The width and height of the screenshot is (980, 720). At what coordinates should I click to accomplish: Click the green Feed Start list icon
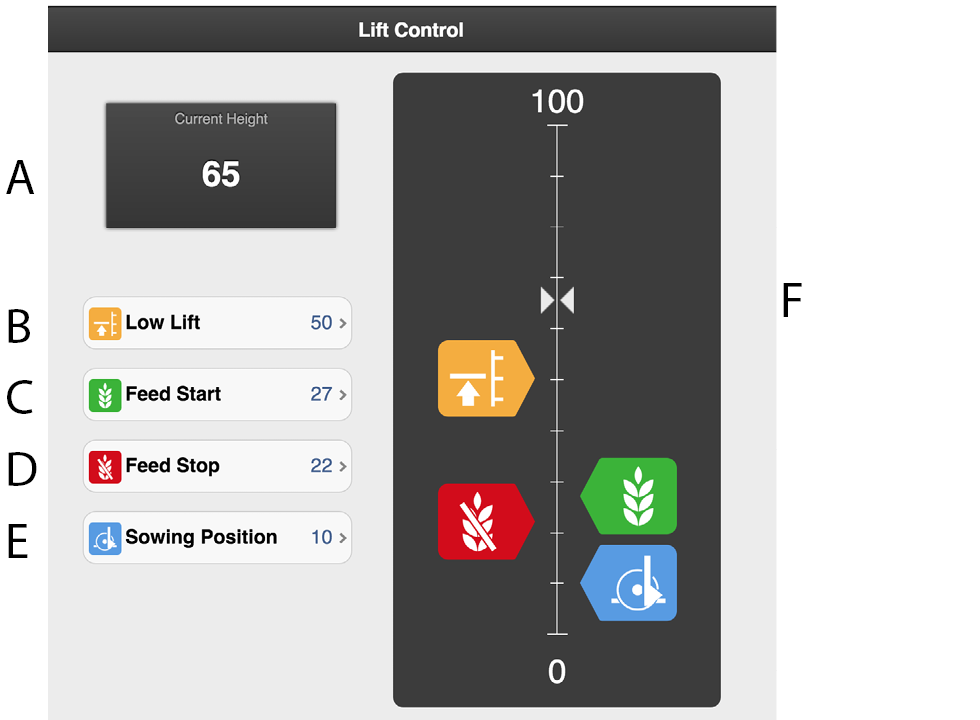click(105, 395)
